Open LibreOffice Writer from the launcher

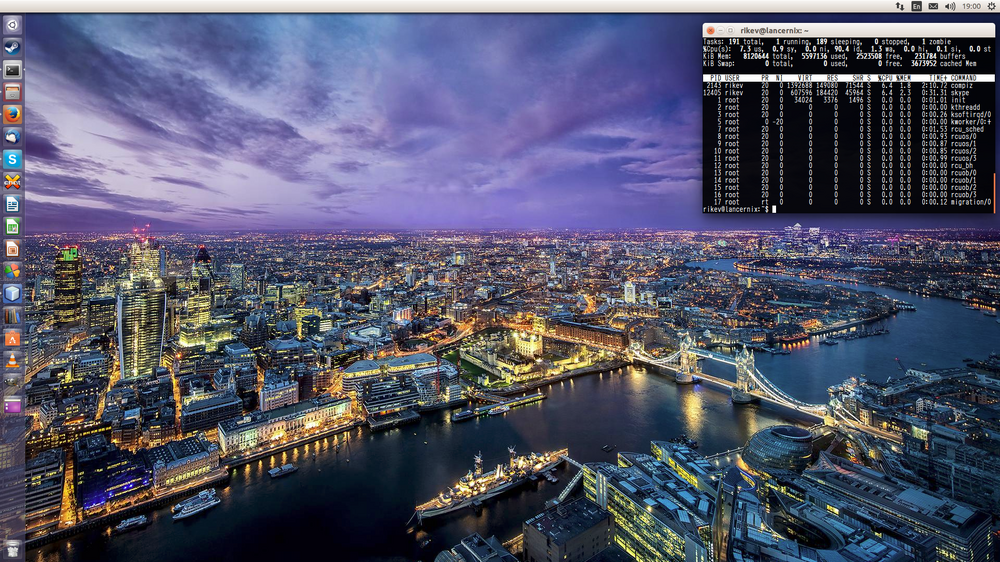point(12,204)
